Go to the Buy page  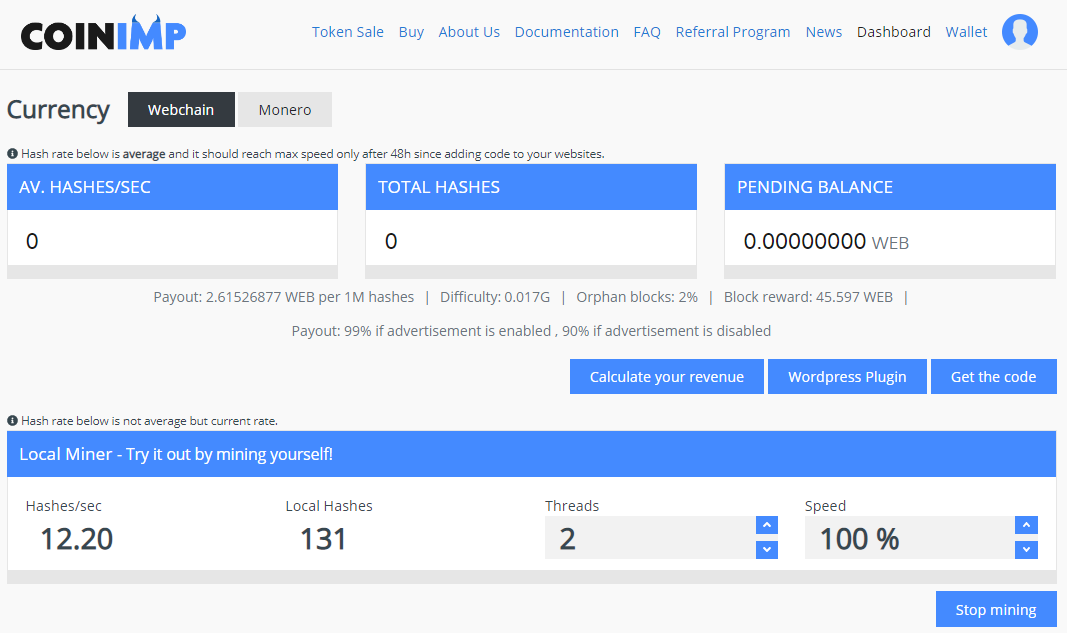point(411,32)
